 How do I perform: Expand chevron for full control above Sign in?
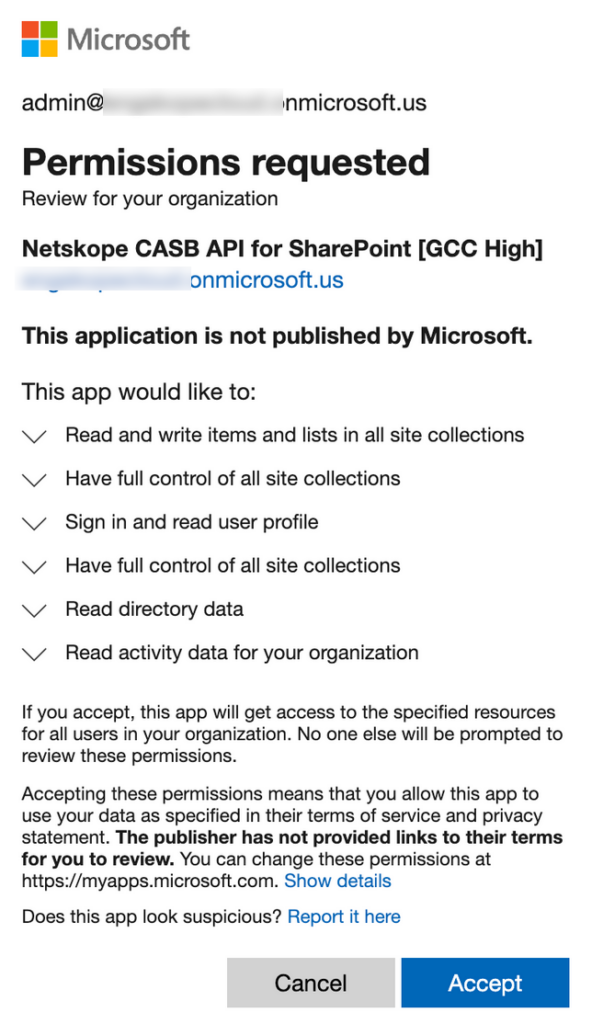[x=34, y=480]
